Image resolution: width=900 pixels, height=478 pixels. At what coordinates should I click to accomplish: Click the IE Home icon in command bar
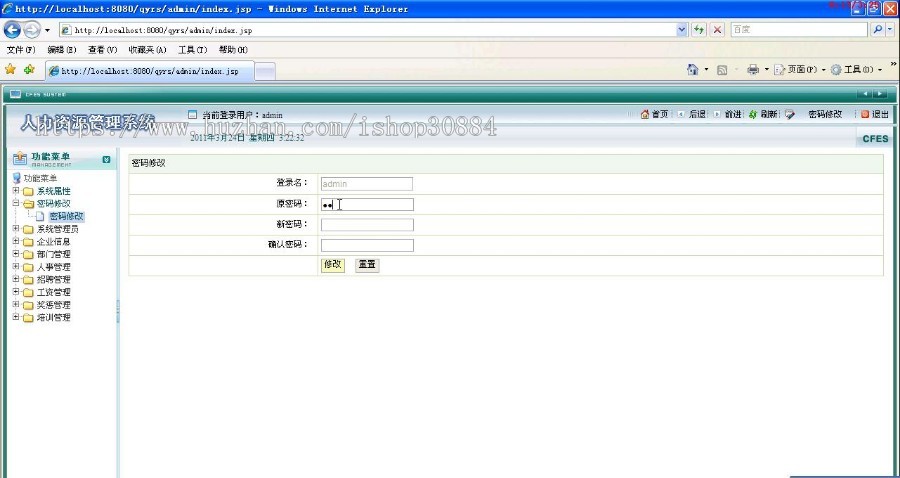[x=693, y=69]
